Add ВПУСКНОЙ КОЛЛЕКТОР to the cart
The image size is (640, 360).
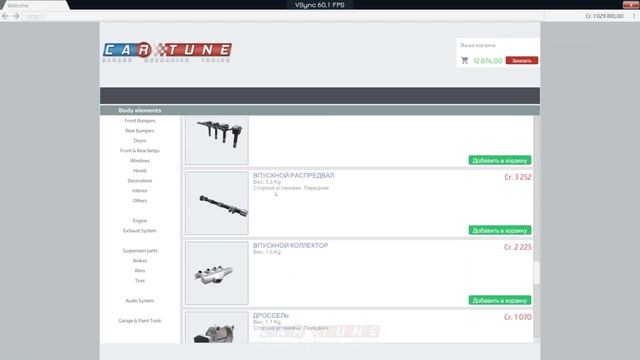[500, 300]
